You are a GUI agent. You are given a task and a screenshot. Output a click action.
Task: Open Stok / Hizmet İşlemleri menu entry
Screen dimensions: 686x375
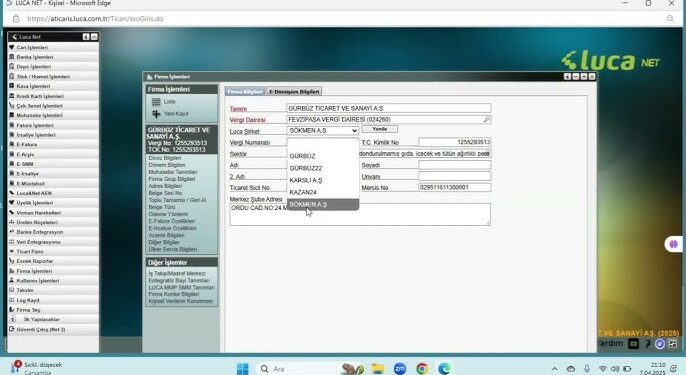[53, 77]
